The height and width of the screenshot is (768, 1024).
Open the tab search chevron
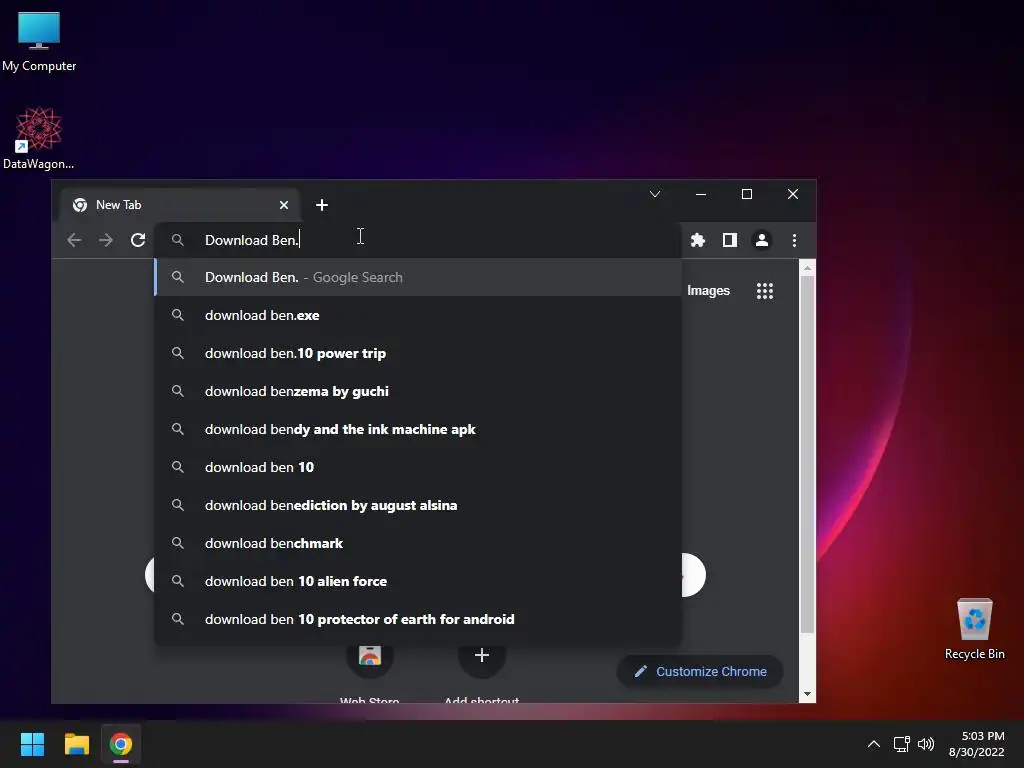click(x=654, y=194)
